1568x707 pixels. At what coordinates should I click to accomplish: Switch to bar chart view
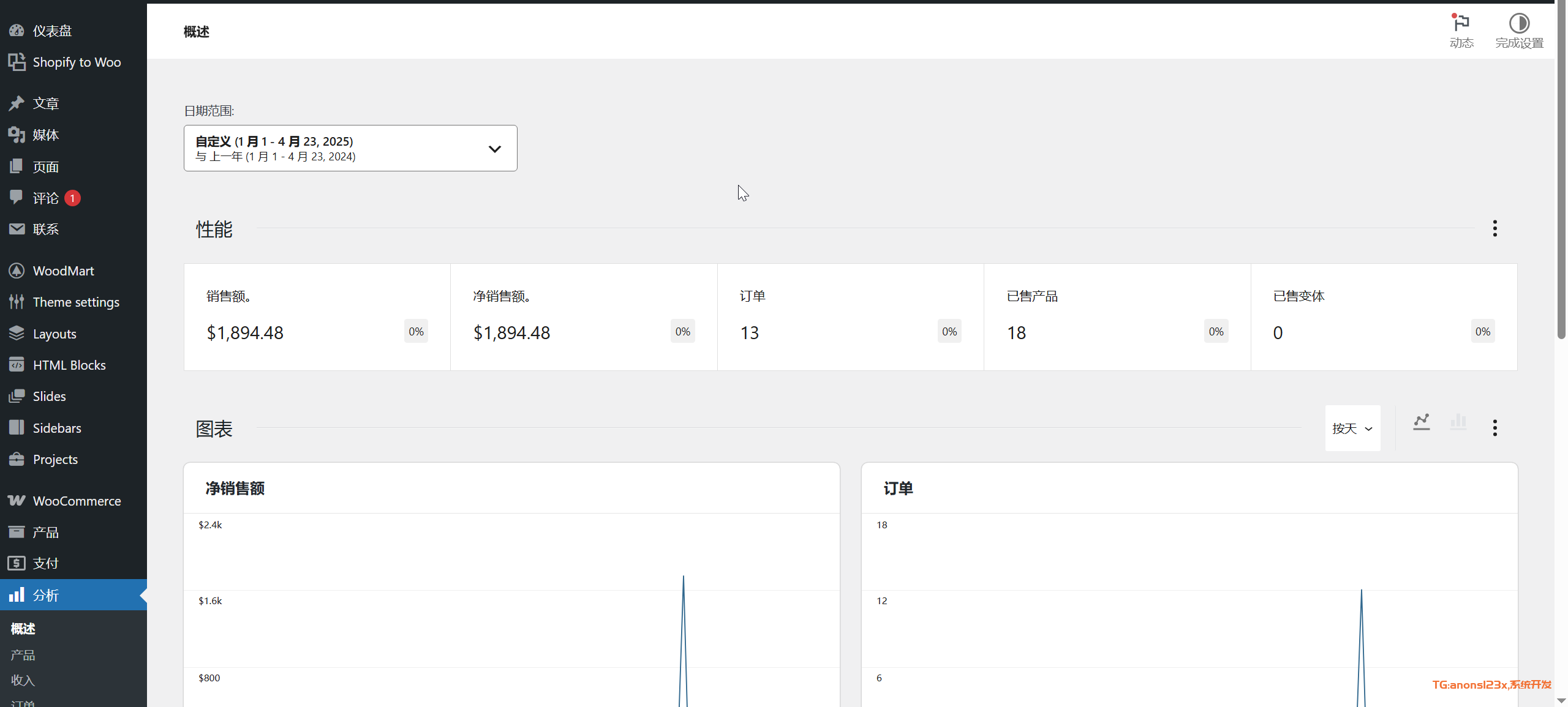coord(1458,422)
